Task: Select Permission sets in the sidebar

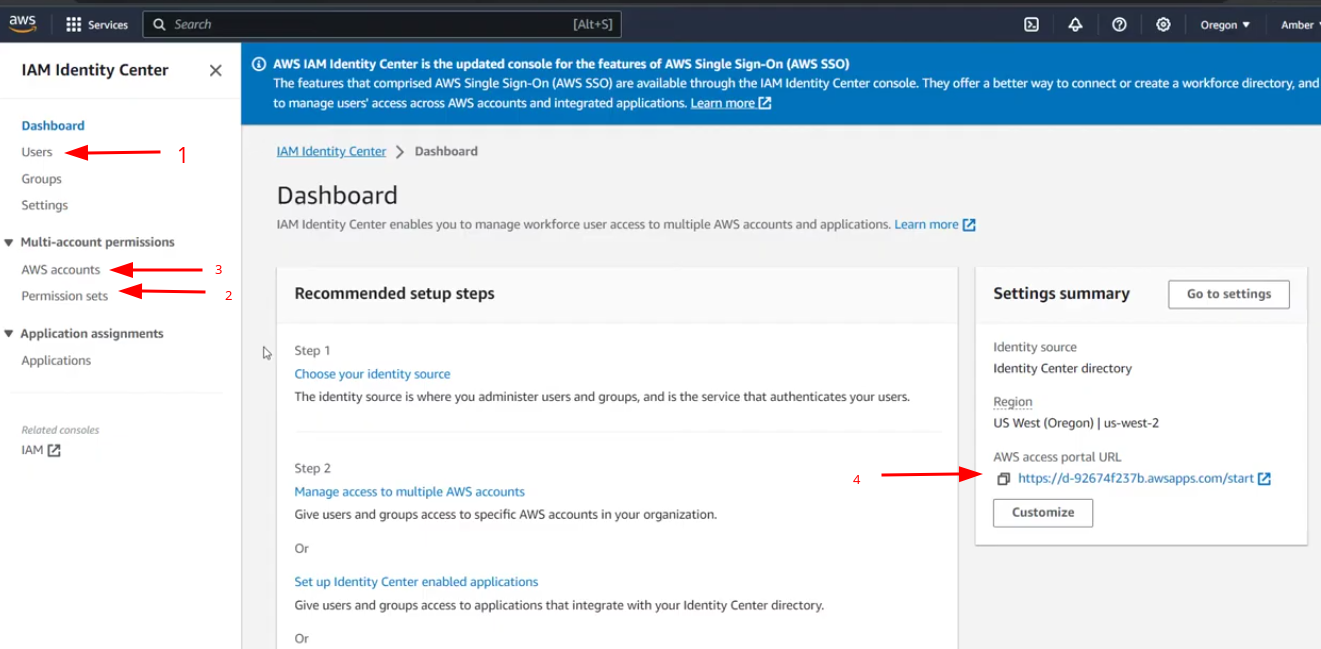Action: tap(64, 296)
